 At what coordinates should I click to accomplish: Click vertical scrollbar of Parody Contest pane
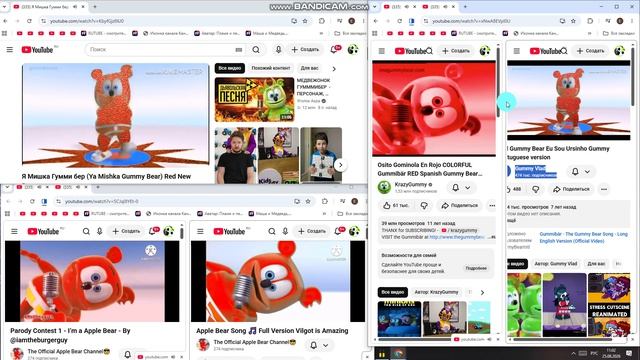[x=182, y=233]
